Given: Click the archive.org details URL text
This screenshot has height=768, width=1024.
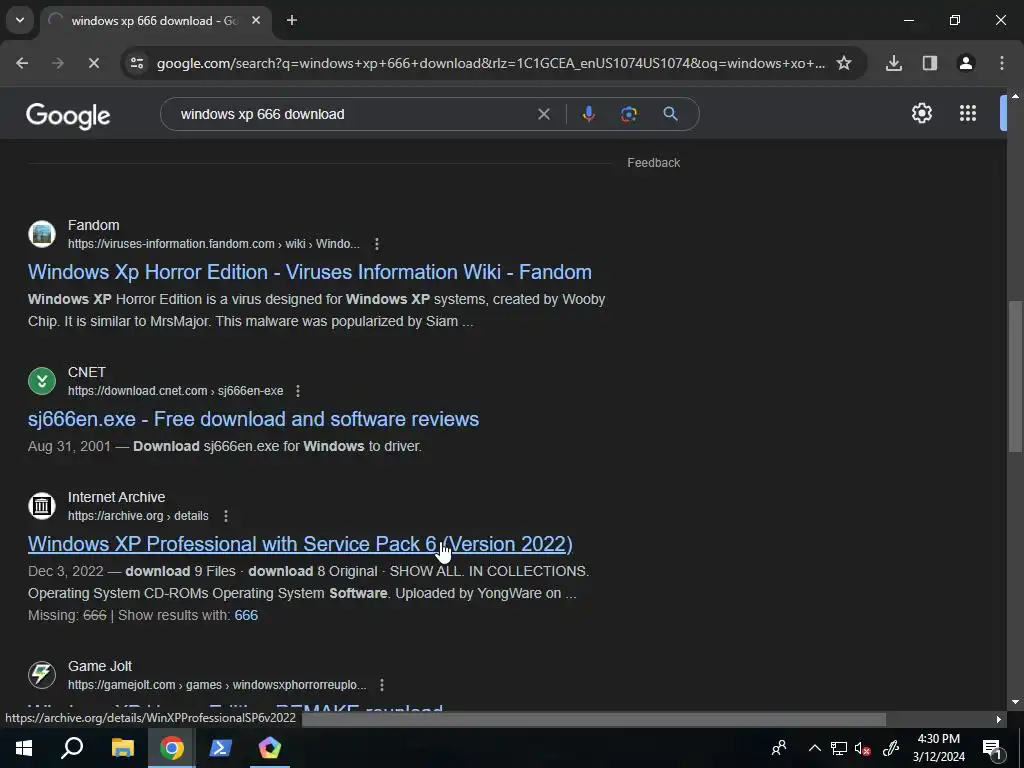Looking at the screenshot, I should tap(138, 516).
